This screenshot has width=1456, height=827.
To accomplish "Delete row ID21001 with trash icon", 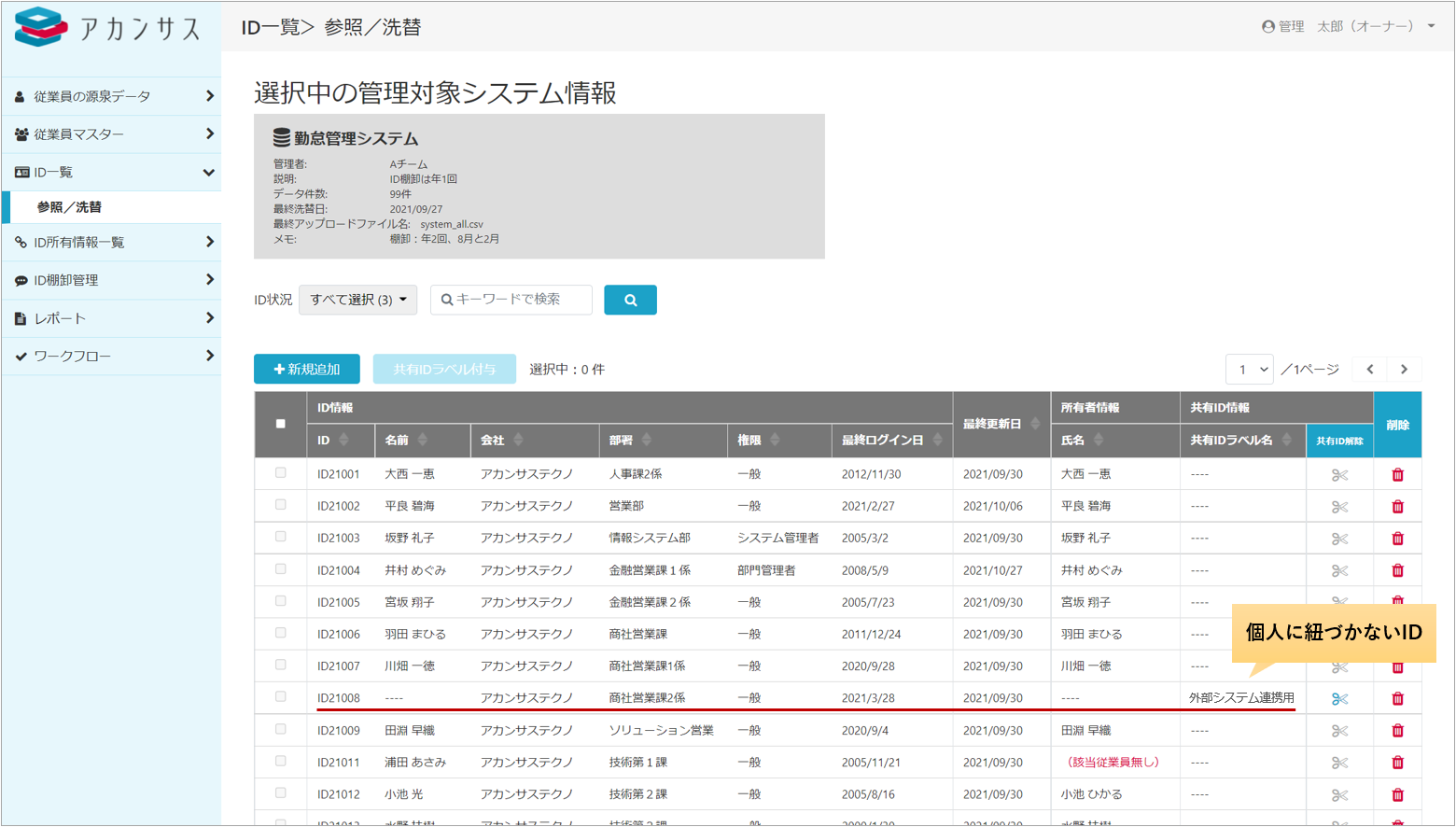I will [x=1397, y=474].
